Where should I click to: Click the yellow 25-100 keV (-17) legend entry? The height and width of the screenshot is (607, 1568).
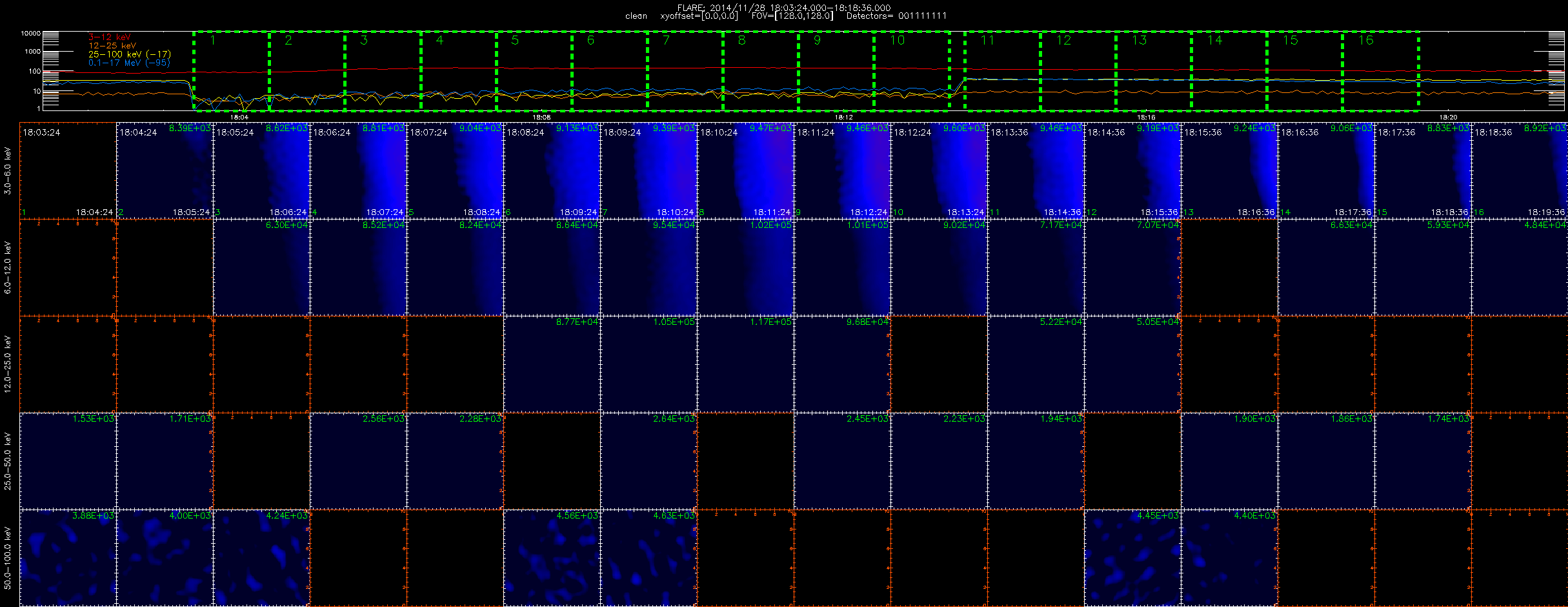point(130,54)
